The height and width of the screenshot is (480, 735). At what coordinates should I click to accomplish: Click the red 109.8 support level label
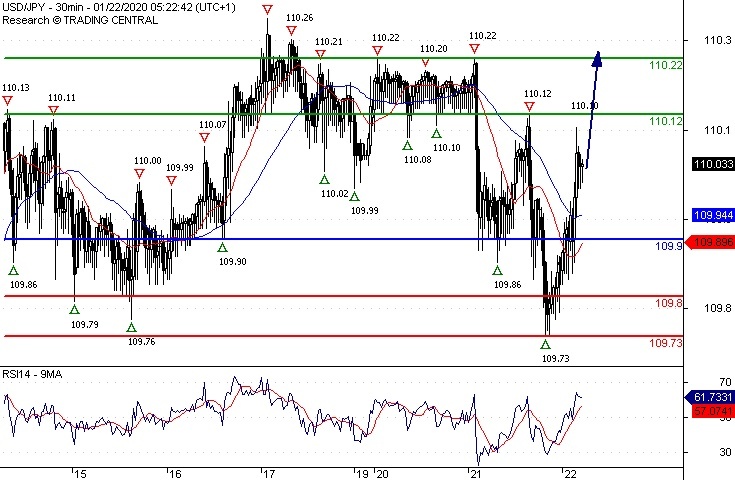(x=669, y=303)
